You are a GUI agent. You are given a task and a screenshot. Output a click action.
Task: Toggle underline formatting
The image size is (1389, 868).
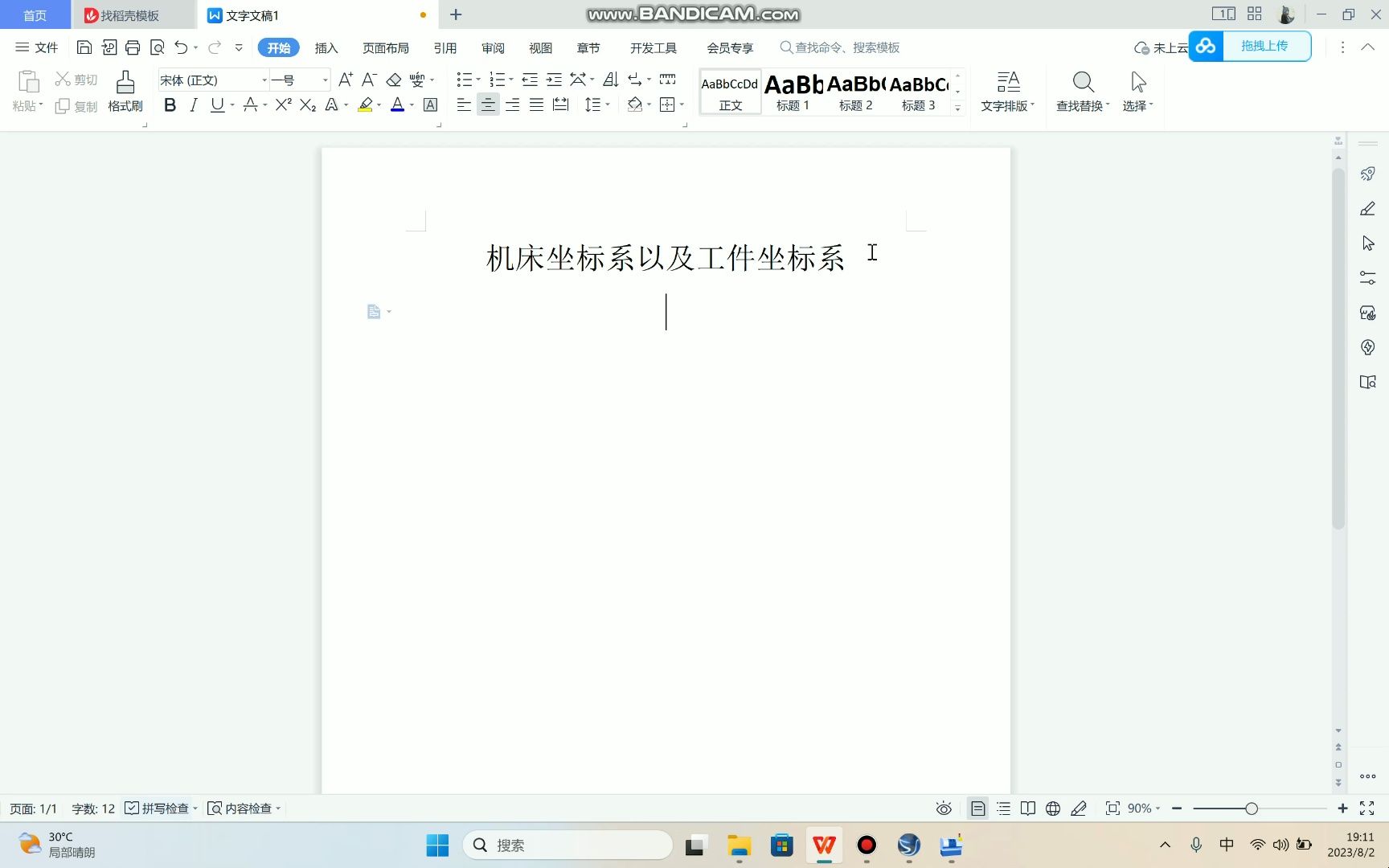click(x=217, y=104)
